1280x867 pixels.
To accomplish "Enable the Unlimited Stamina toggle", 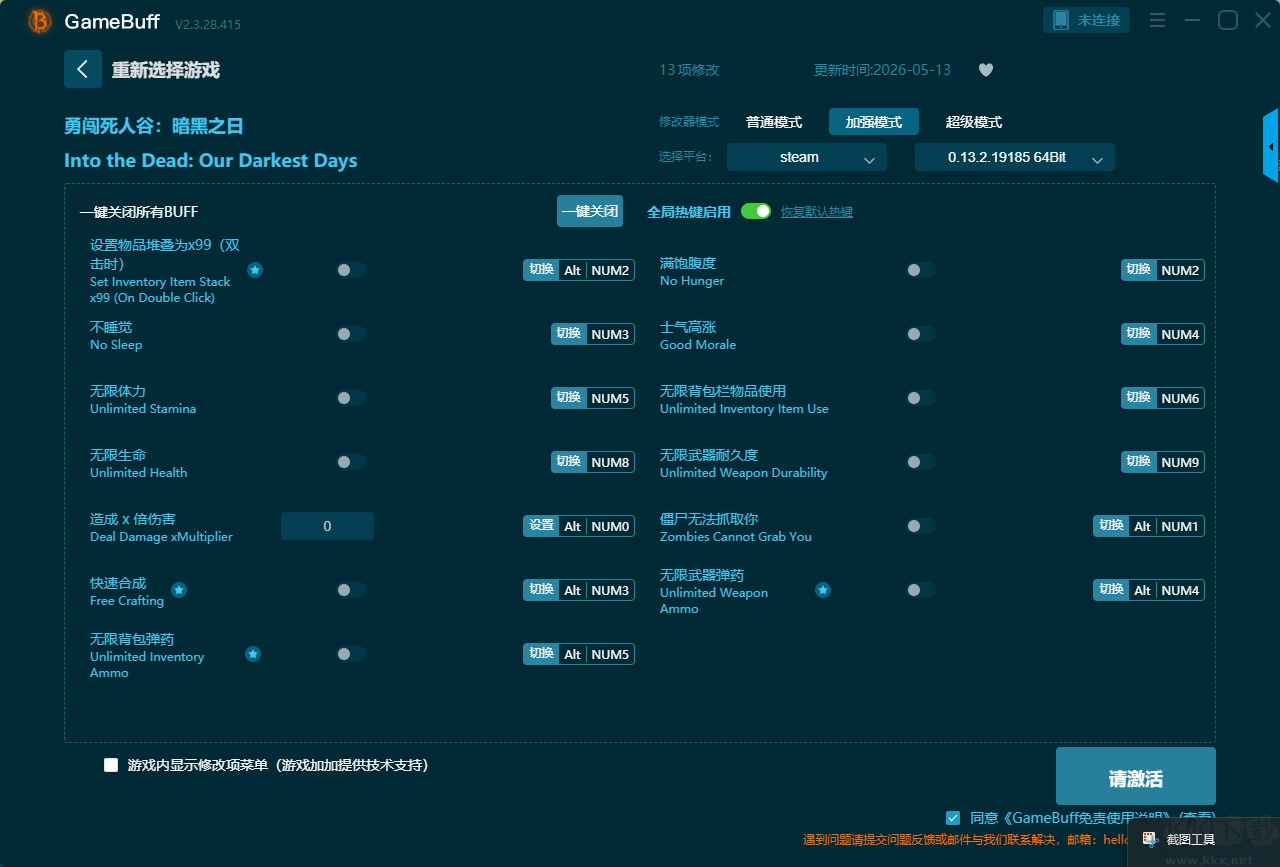I will click(x=351, y=398).
